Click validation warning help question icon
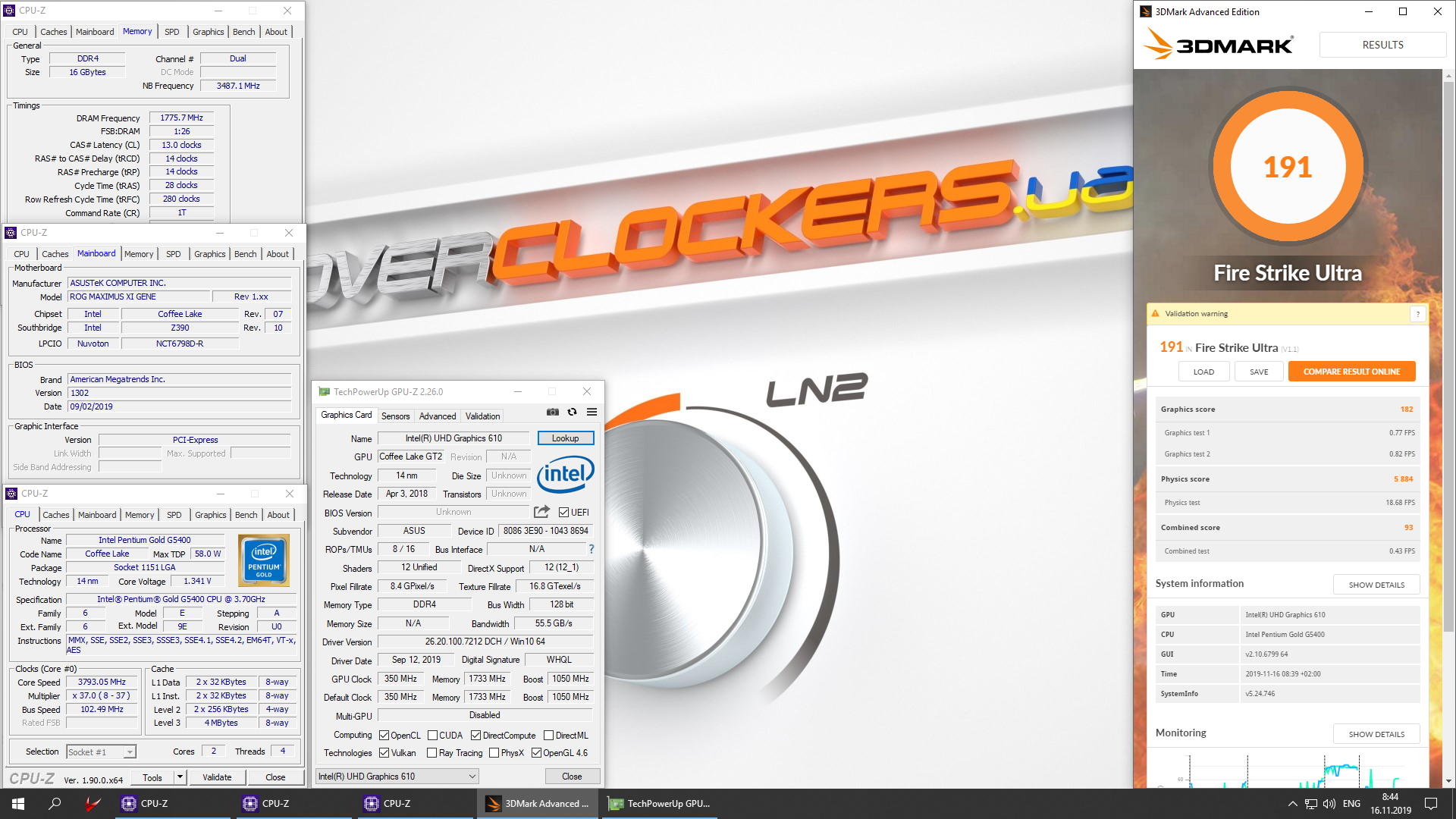The image size is (1456, 819). [1418, 314]
